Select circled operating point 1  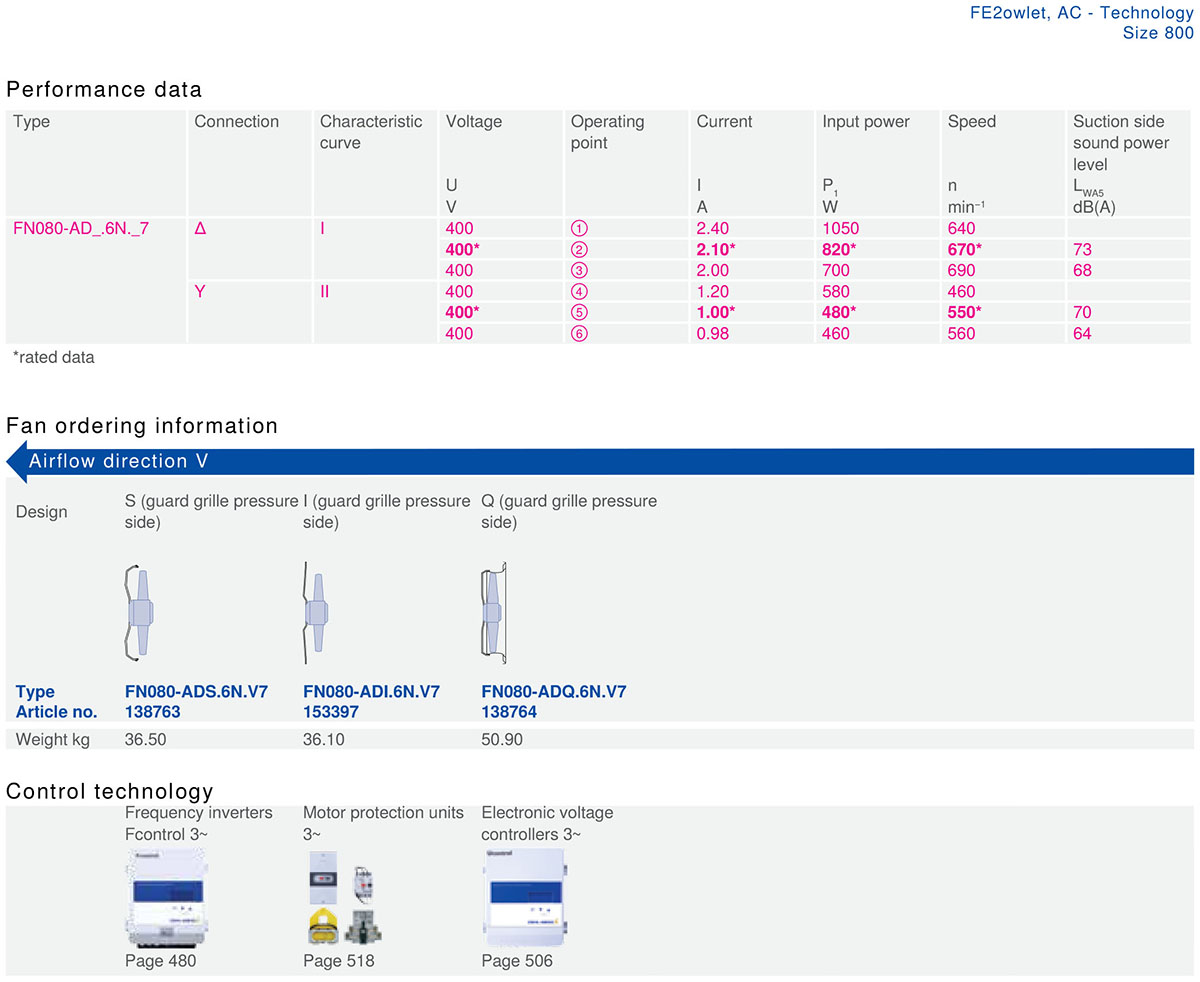(578, 228)
